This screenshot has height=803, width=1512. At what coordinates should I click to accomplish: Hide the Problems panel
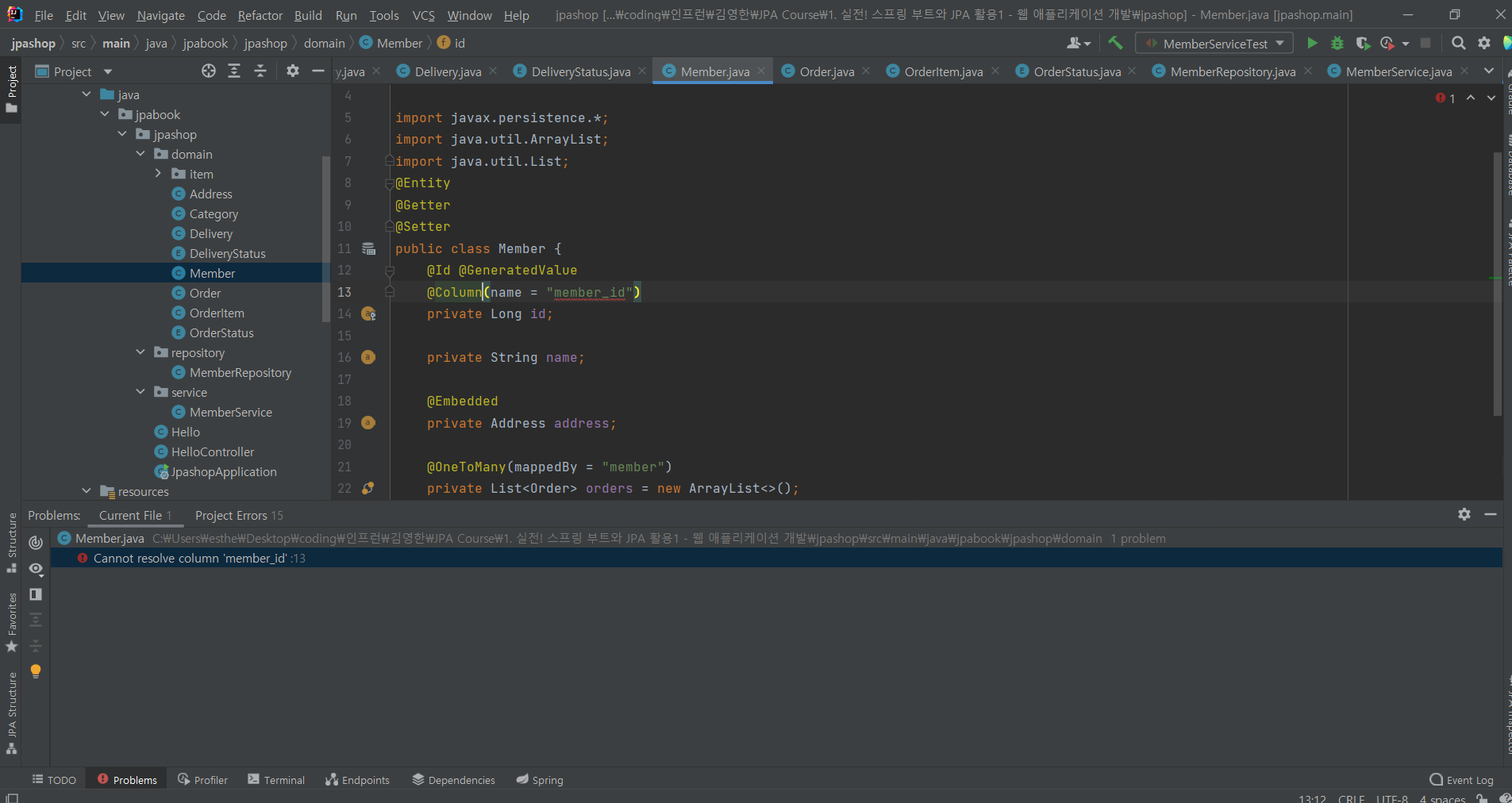pos(1491,514)
